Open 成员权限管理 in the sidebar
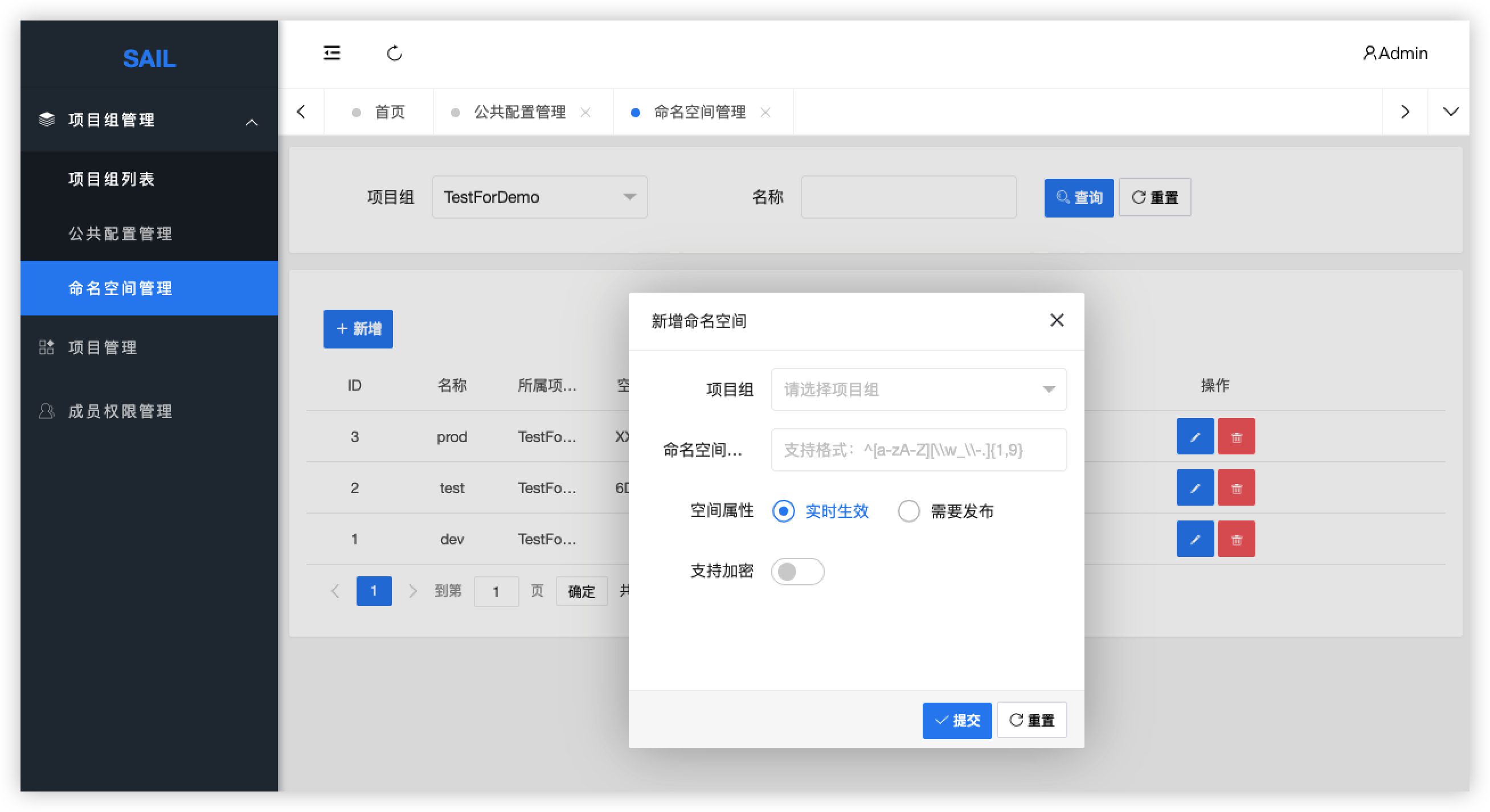This screenshot has height=812, width=1490. [120, 411]
